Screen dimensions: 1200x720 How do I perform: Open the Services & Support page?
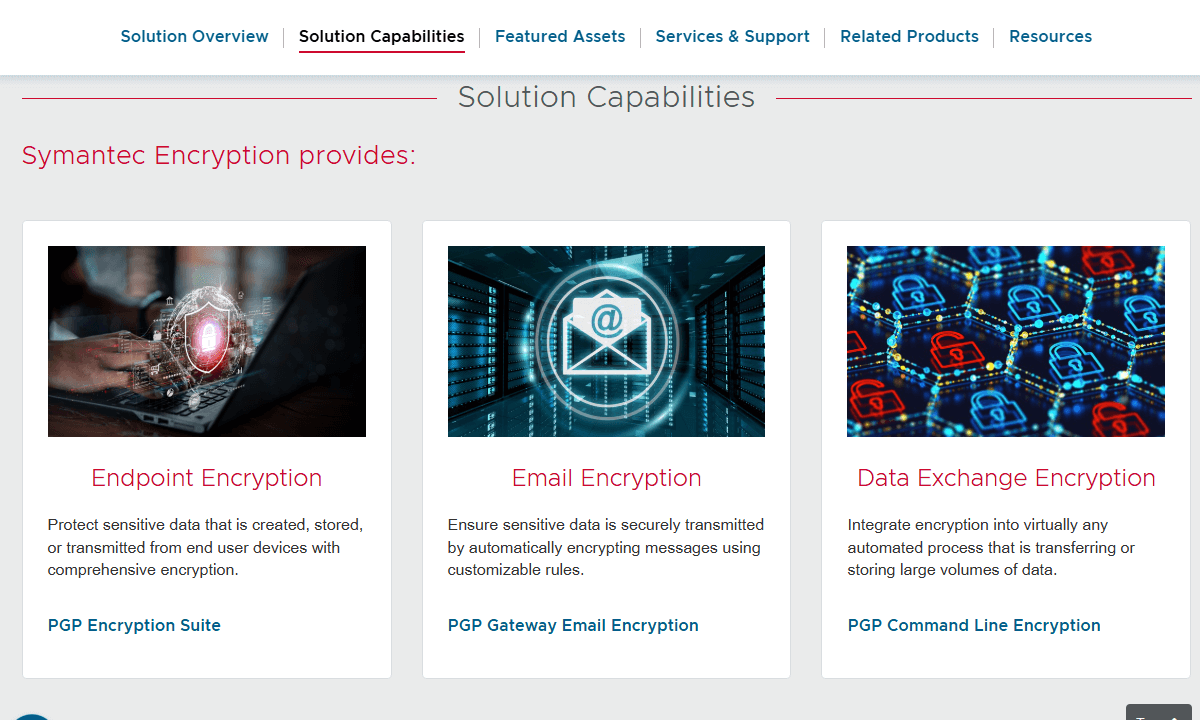(732, 36)
